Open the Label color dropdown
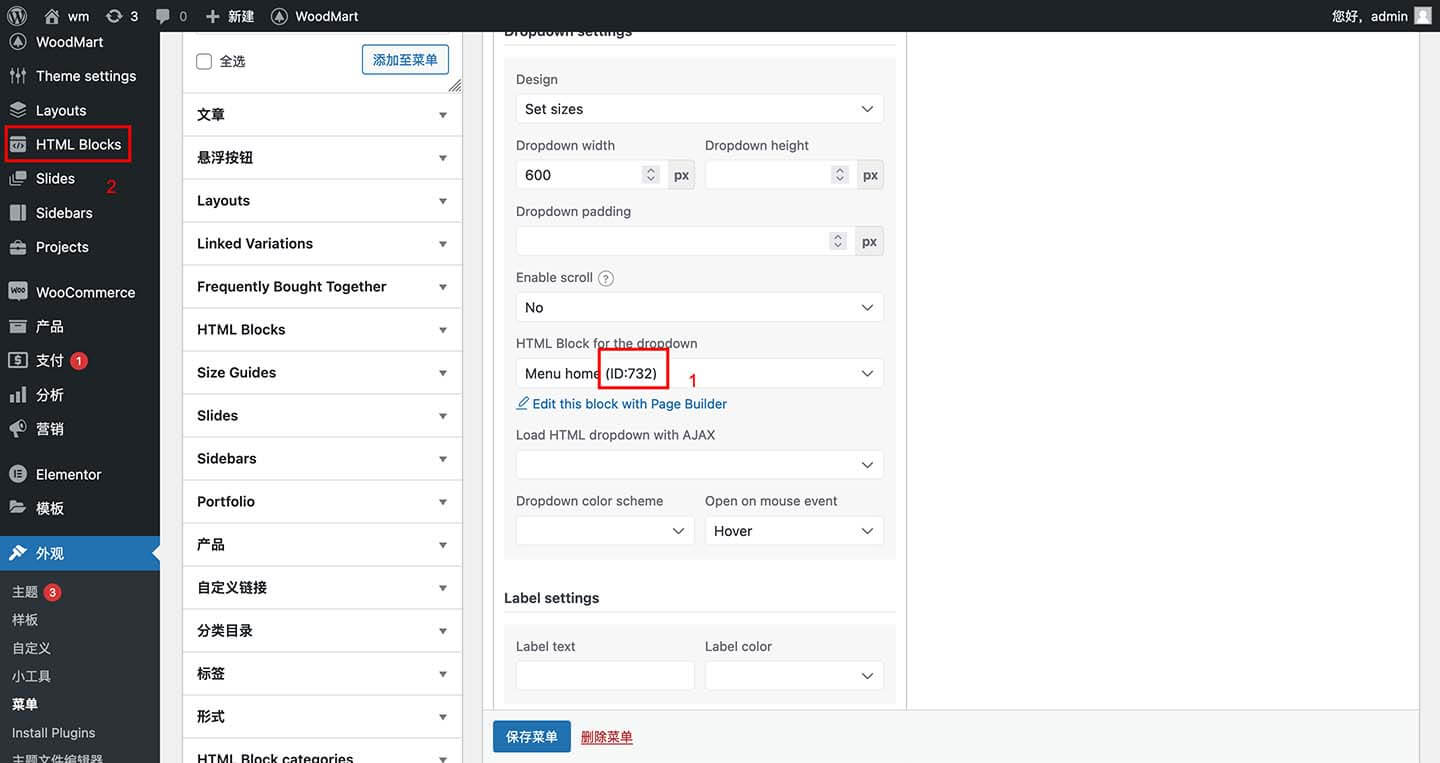1440x763 pixels. 794,675
